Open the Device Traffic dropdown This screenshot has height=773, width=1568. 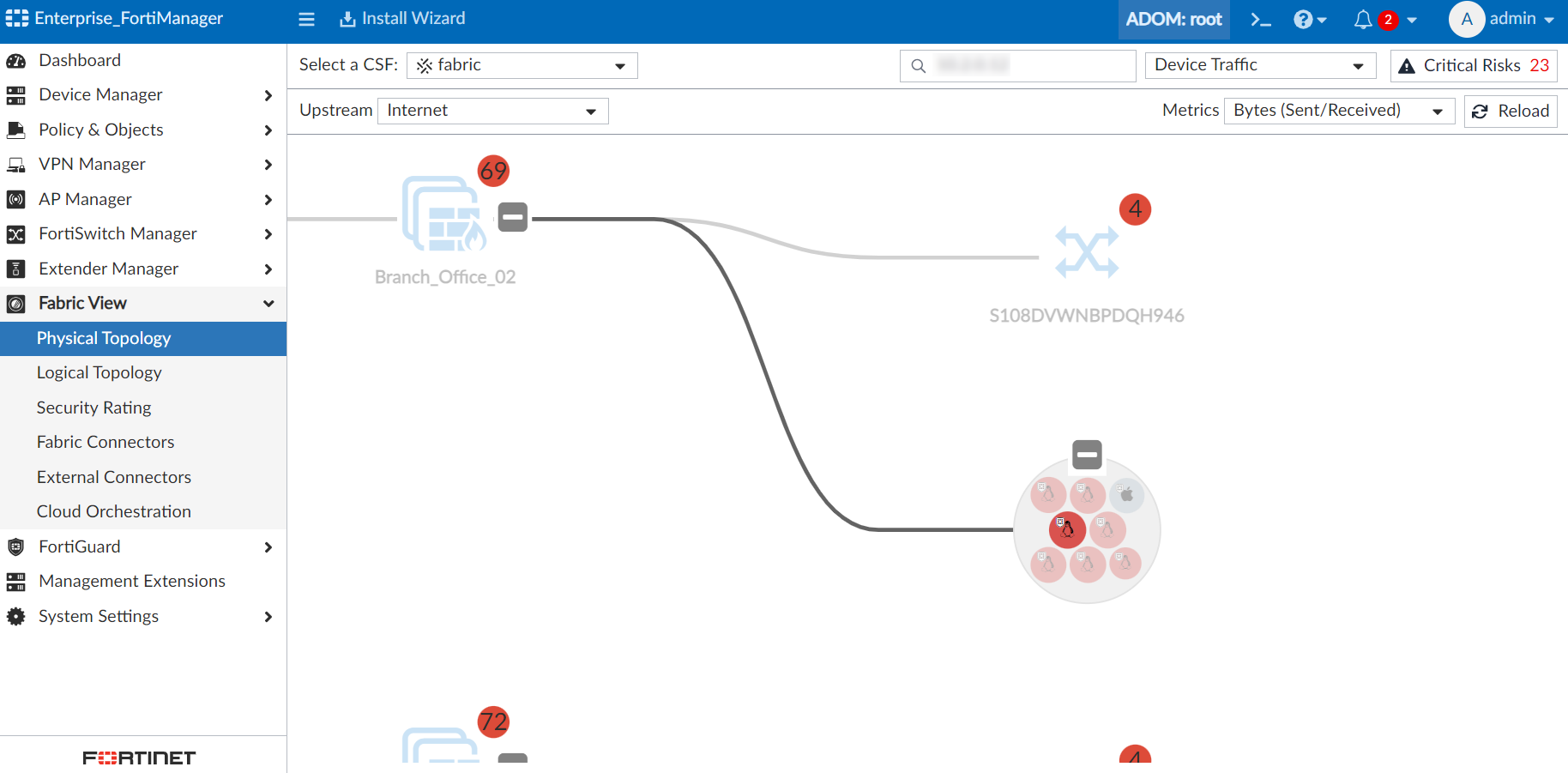[x=1259, y=64]
